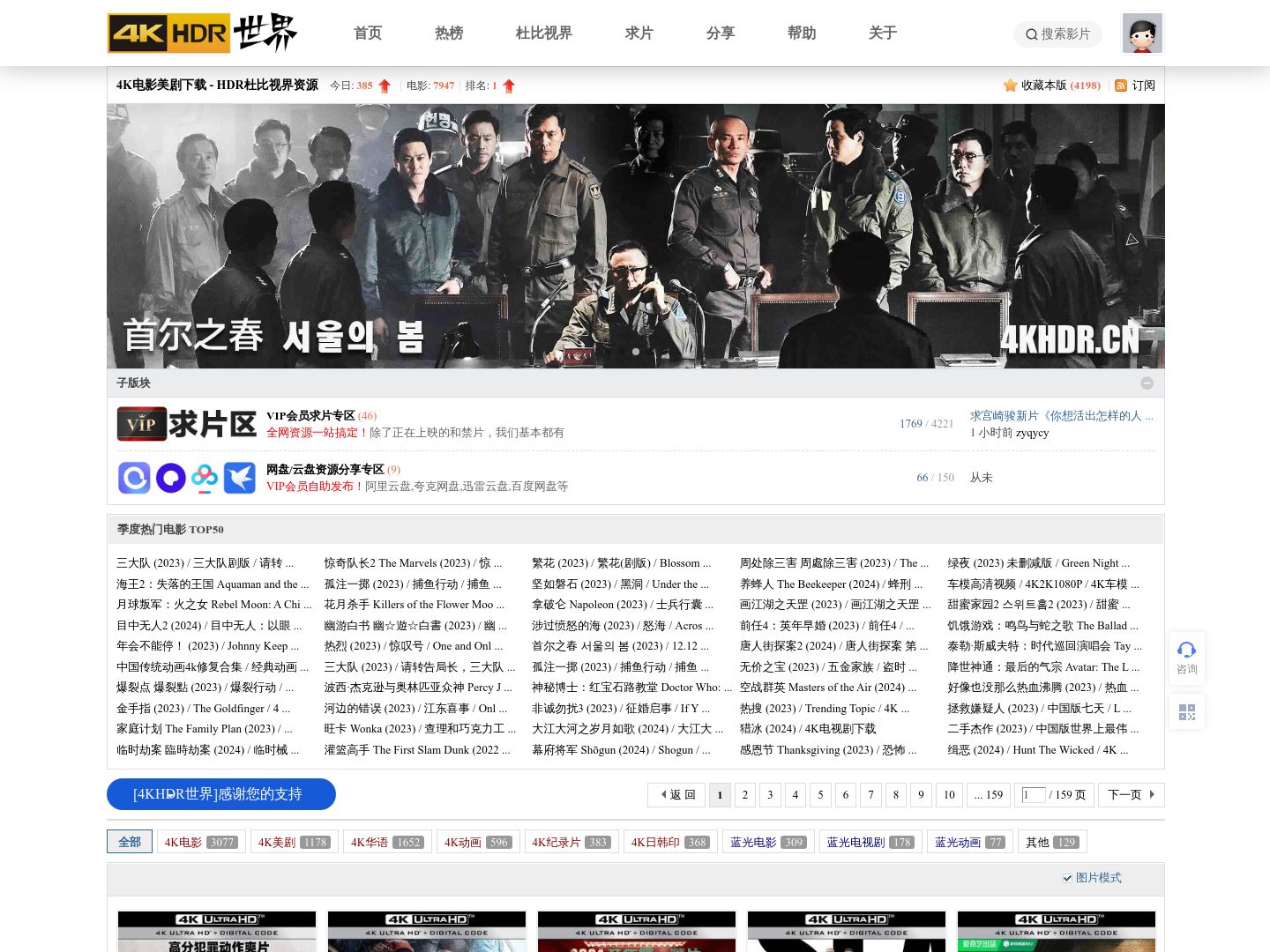Open the QR code side icon
The width and height of the screenshot is (1270, 952).
tap(1186, 711)
